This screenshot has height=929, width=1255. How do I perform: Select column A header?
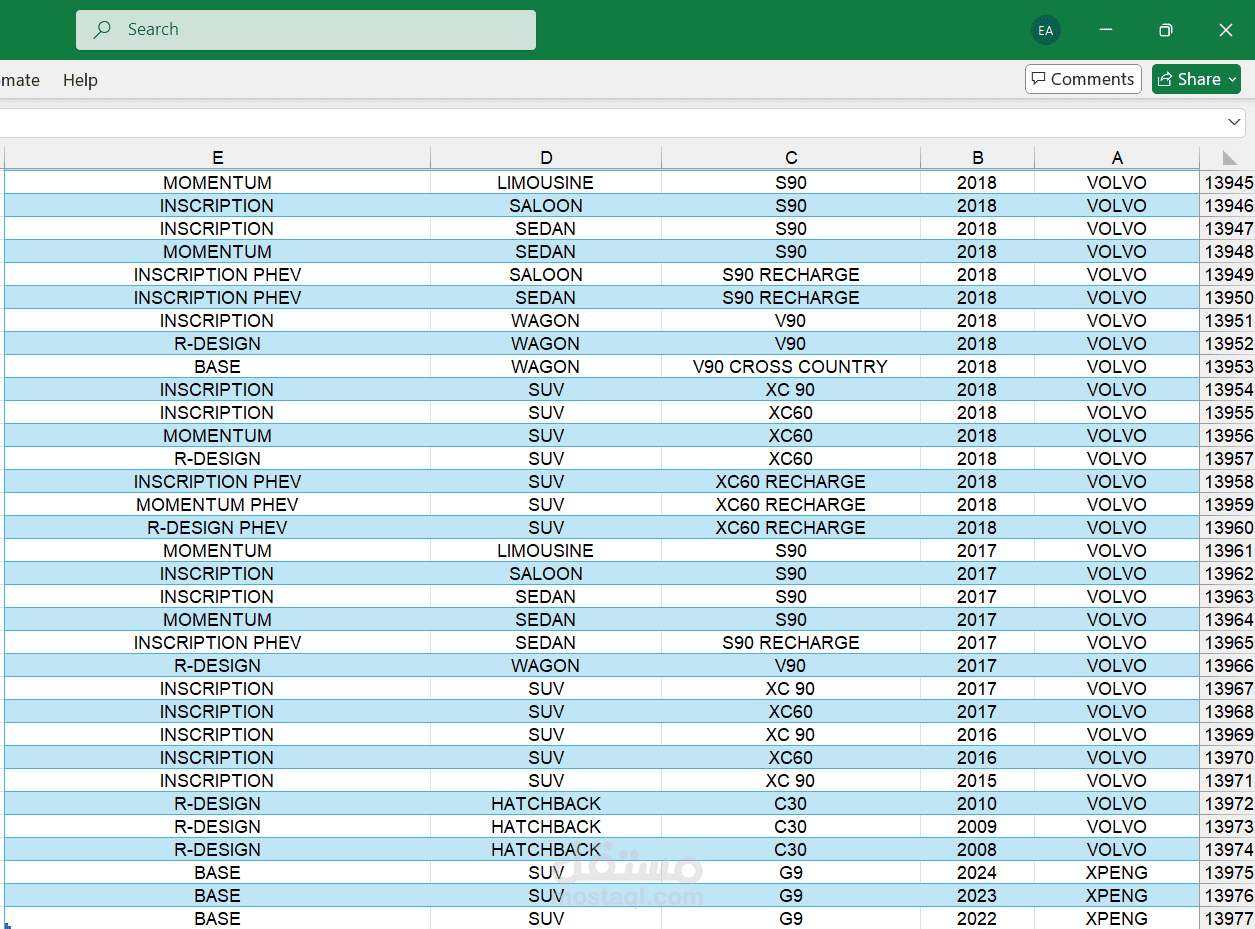point(1117,157)
